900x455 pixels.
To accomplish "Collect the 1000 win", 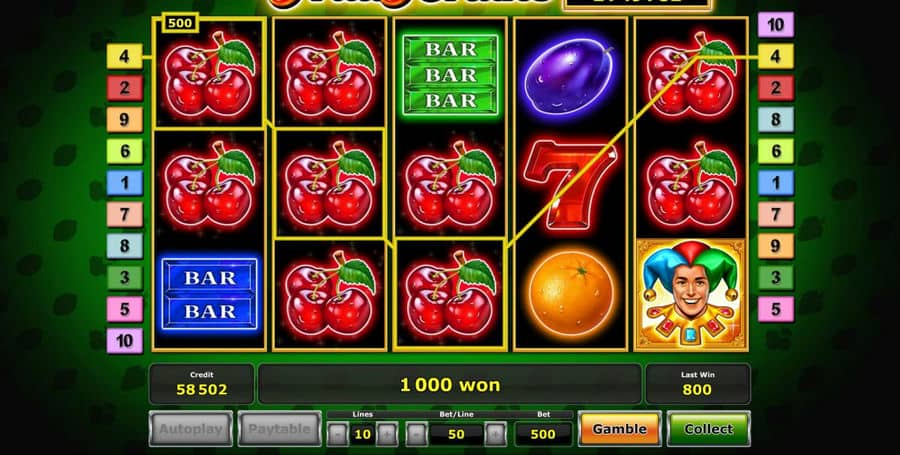I will click(x=708, y=429).
